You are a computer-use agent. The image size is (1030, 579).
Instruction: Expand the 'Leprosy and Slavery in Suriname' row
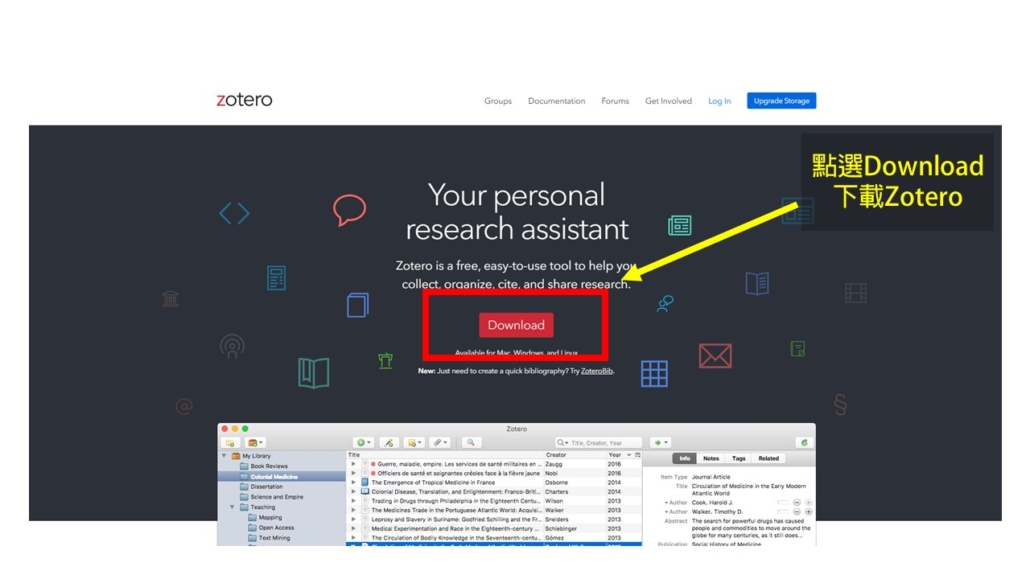coord(353,519)
